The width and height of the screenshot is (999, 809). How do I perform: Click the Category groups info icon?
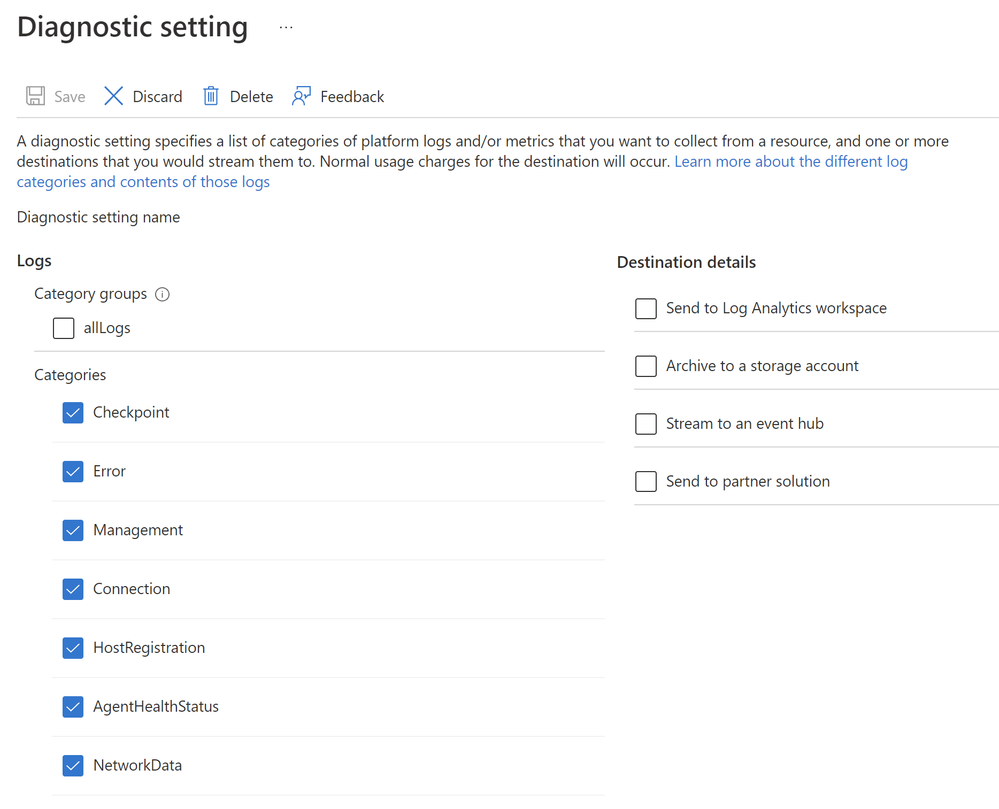[x=163, y=294]
